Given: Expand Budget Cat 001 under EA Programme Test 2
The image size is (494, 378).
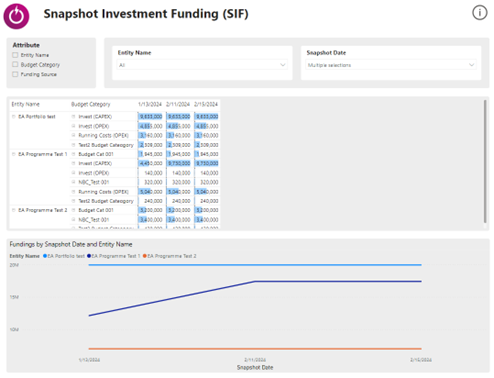Looking at the screenshot, I should tap(73, 210).
